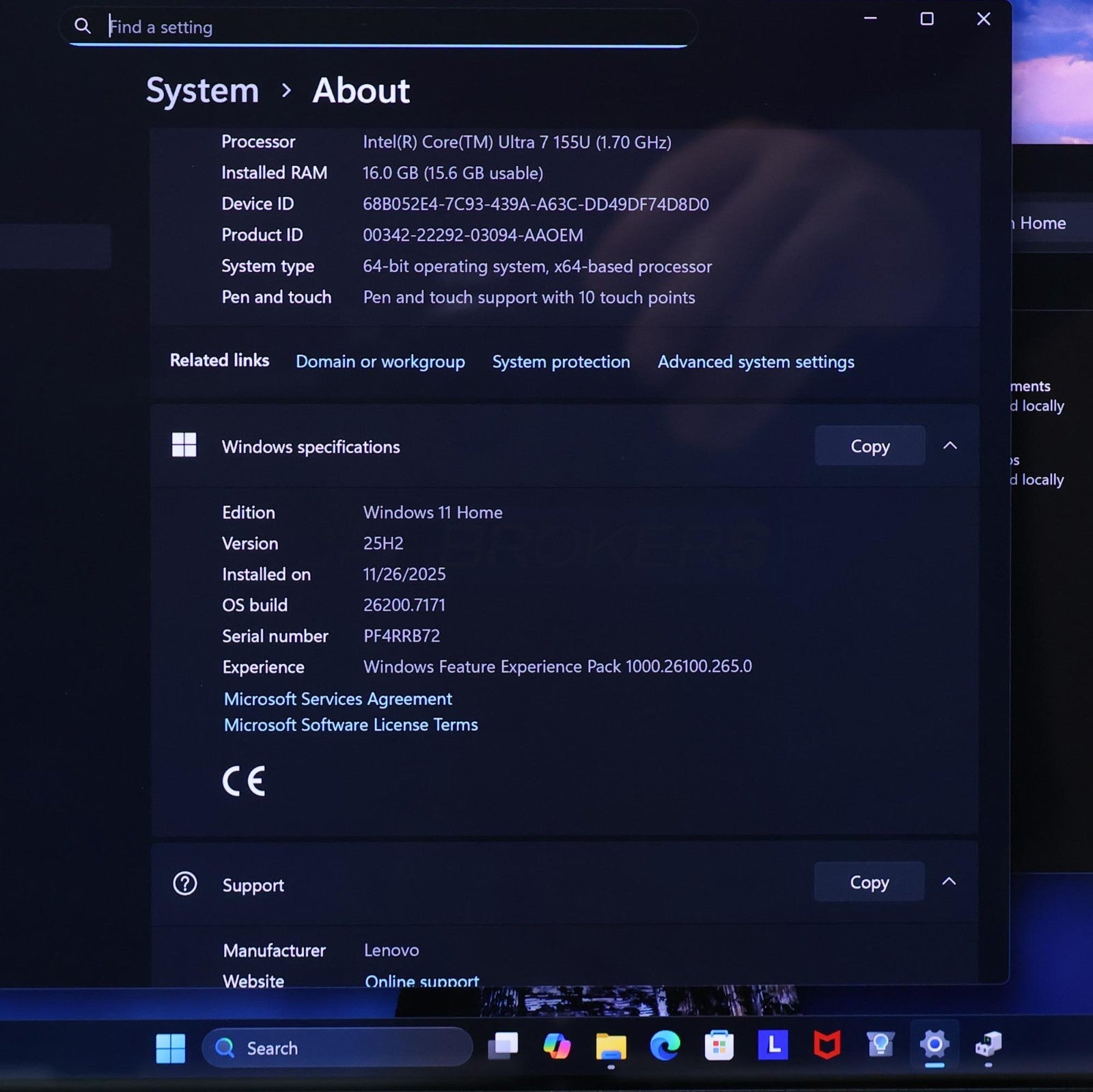Open Microsoft Software License Terms
Screen dimensions: 1093x1092
pos(351,725)
